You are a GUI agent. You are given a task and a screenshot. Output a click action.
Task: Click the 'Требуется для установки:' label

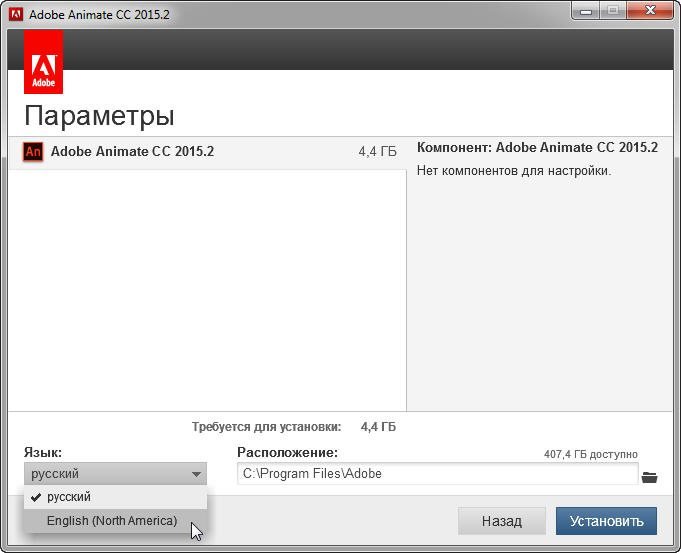(x=267, y=427)
